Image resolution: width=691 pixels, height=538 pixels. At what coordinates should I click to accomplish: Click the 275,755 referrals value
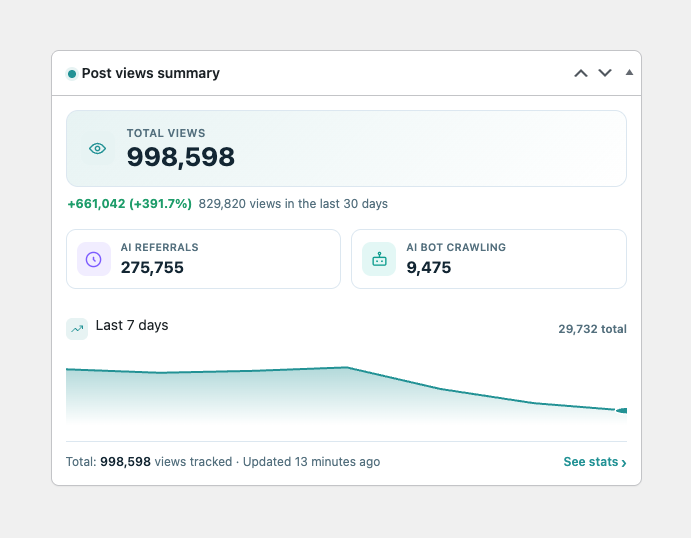pyautogui.click(x=152, y=267)
